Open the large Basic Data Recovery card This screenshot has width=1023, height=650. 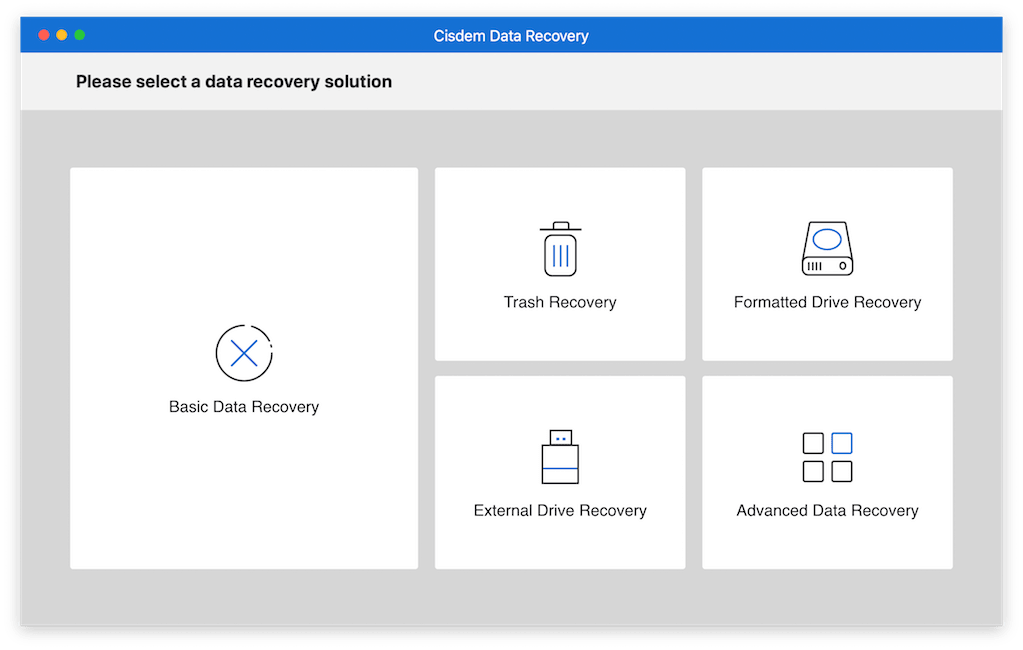(x=243, y=368)
